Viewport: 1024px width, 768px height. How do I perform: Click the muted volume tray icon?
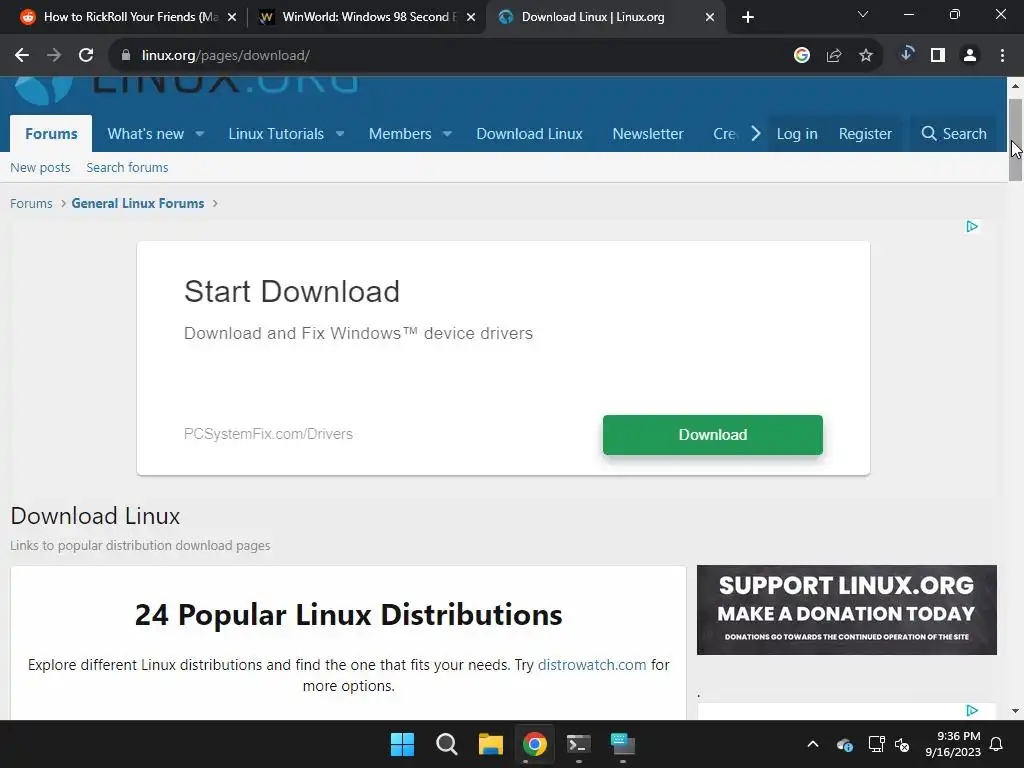[902, 744]
